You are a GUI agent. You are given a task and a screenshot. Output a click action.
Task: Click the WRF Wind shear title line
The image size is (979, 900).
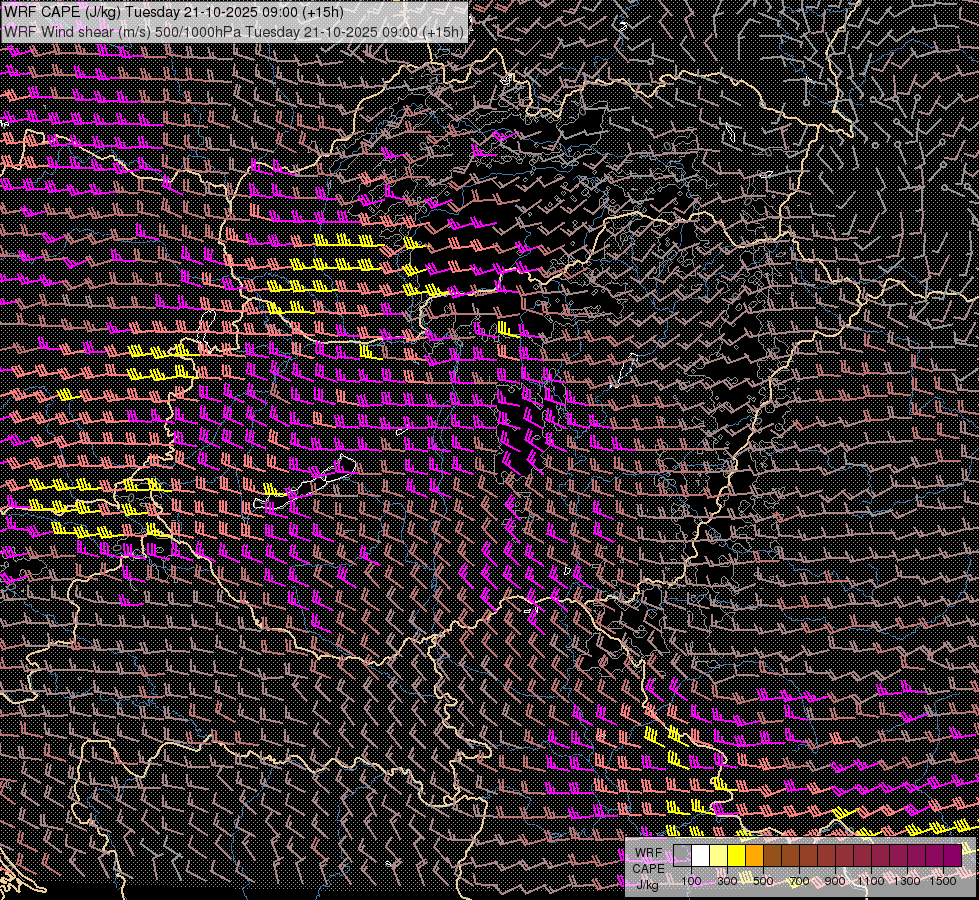tap(234, 31)
